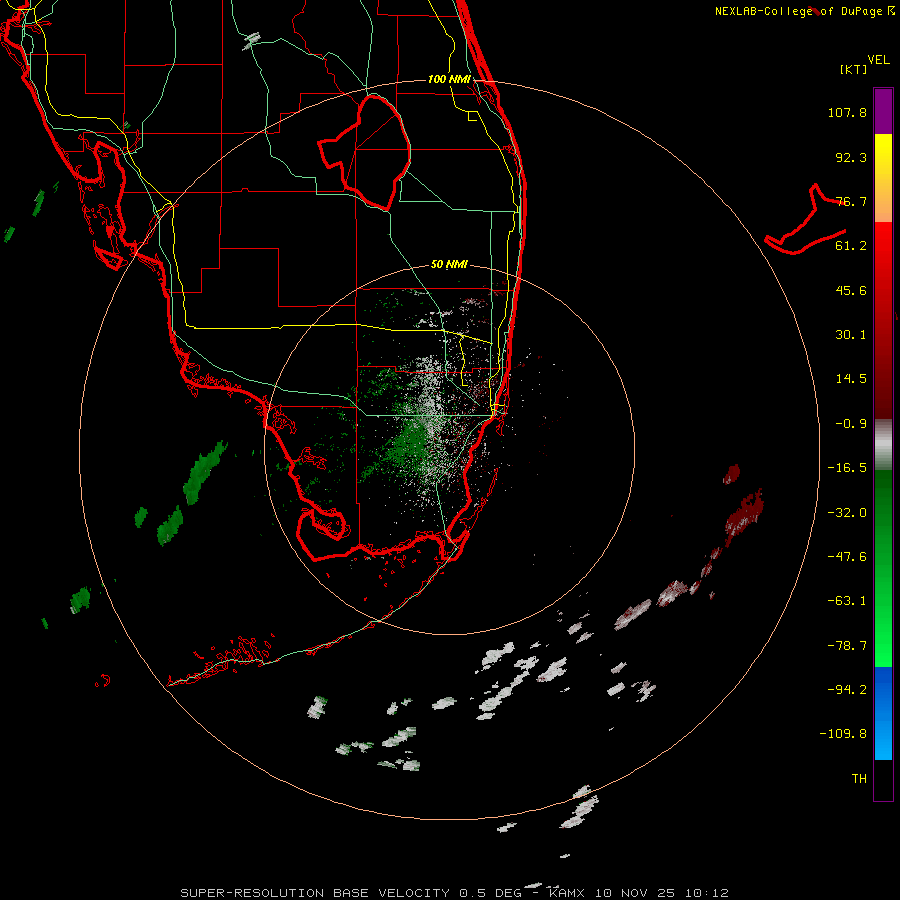The height and width of the screenshot is (900, 900).
Task: Click the purple segment of velocity color bar
Action: pyautogui.click(x=883, y=111)
